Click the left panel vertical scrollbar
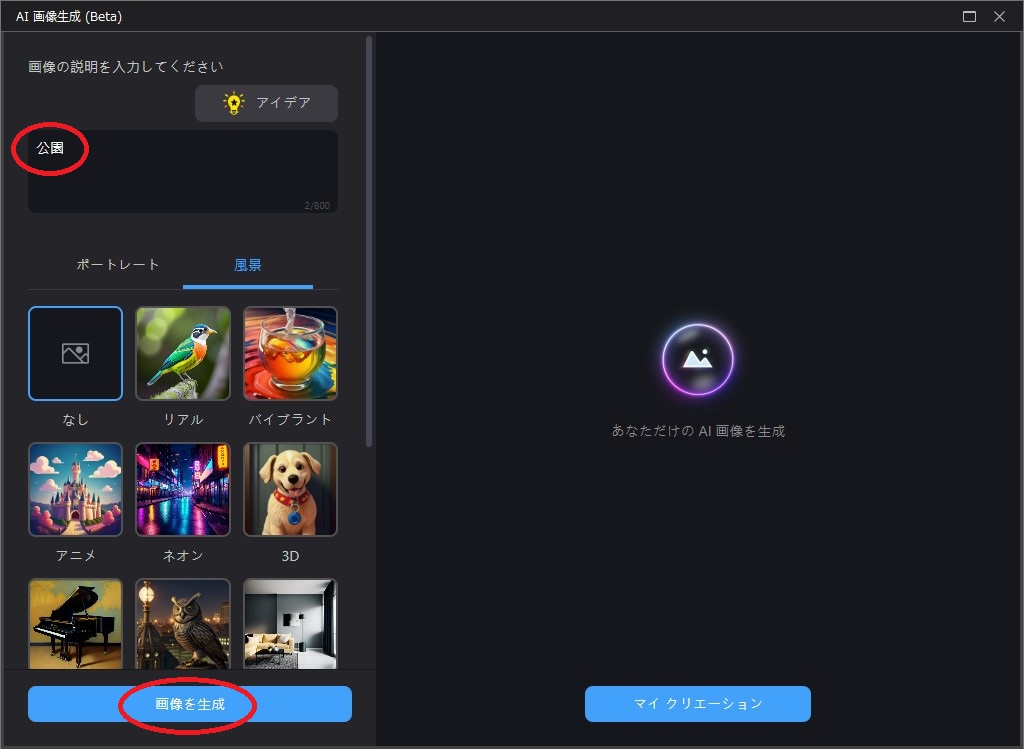 pyautogui.click(x=369, y=240)
